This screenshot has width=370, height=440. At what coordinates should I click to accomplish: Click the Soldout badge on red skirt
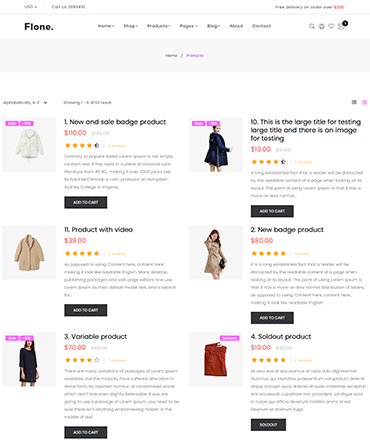tap(230, 338)
